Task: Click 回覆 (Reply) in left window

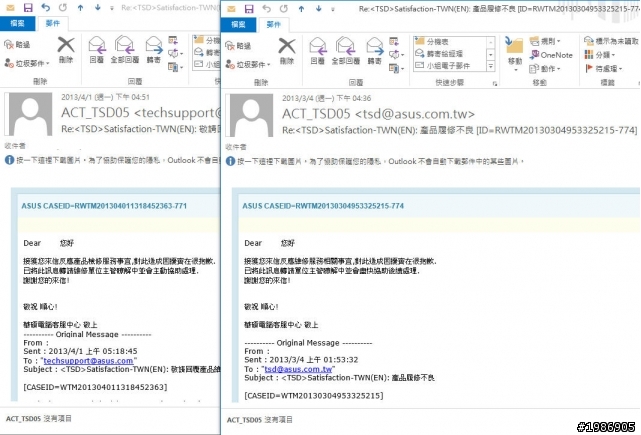Action: point(97,50)
